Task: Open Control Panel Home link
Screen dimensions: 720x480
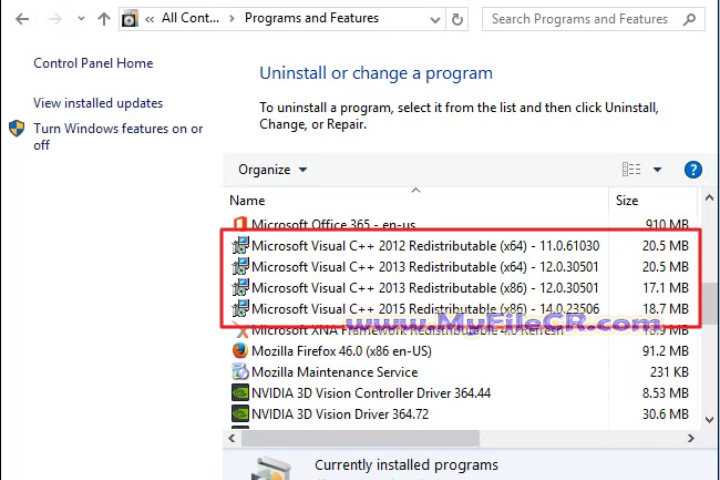Action: [x=93, y=63]
